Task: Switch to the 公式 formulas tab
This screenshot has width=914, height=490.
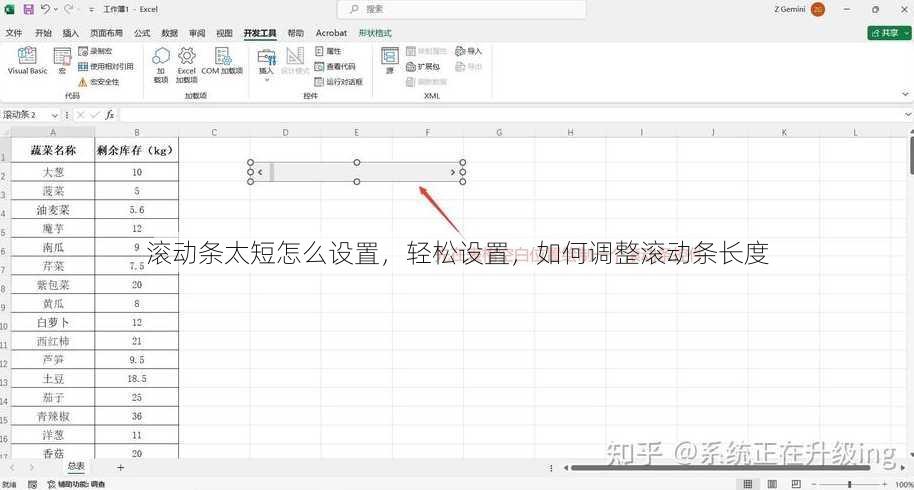Action: tap(142, 33)
